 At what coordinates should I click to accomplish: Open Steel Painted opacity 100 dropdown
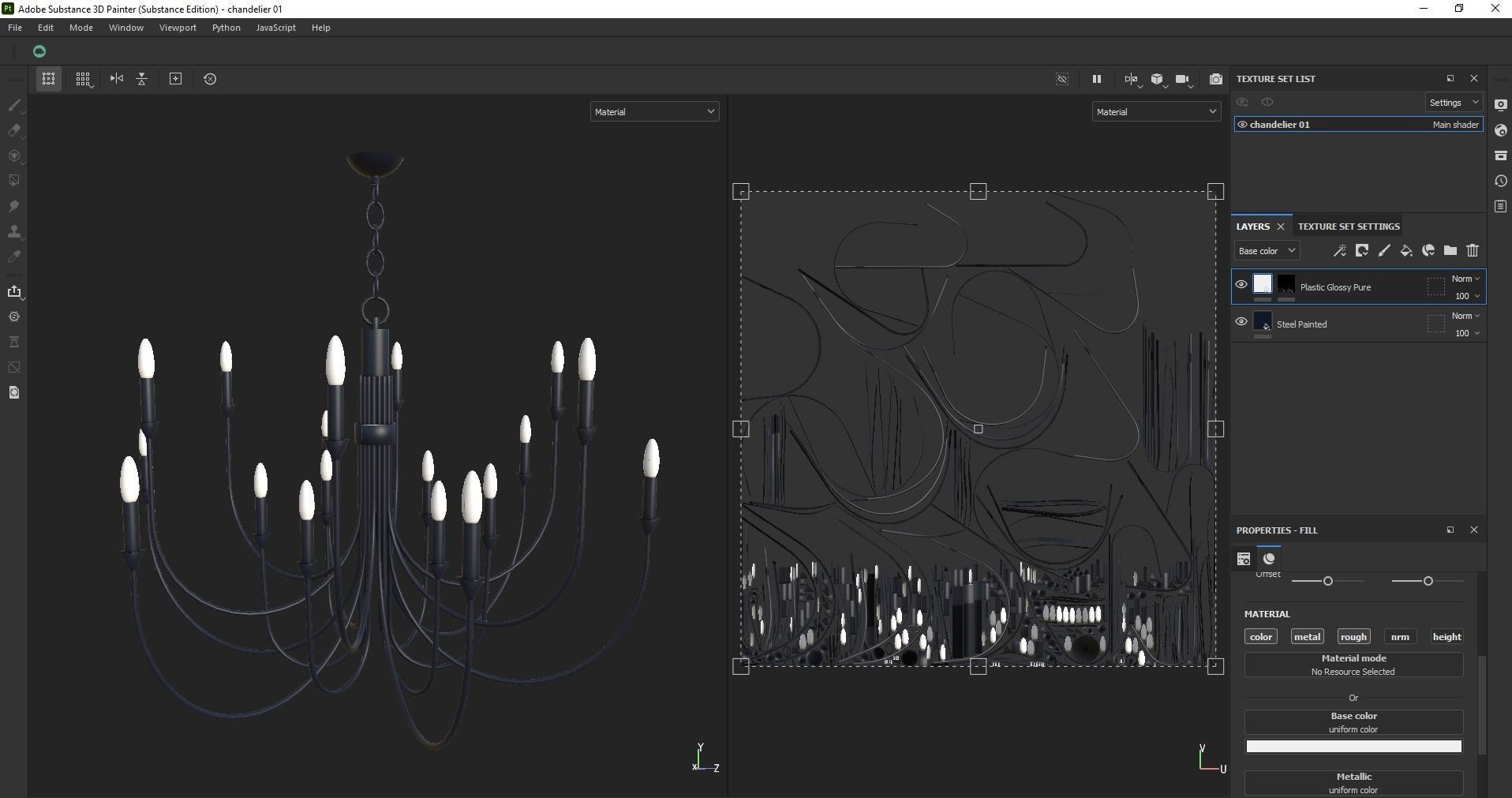tap(1467, 333)
